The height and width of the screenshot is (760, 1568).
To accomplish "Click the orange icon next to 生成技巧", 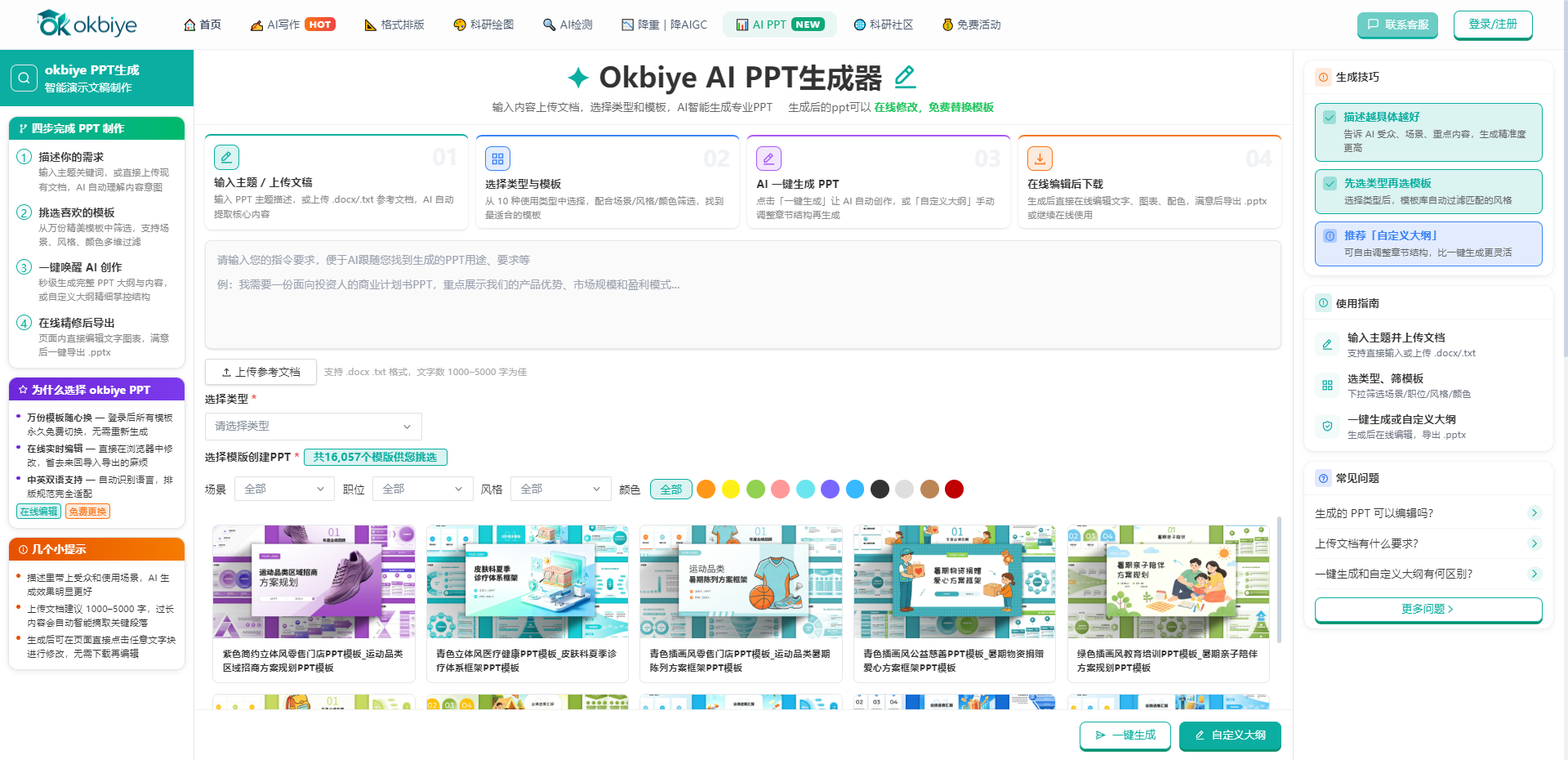I will (1323, 77).
